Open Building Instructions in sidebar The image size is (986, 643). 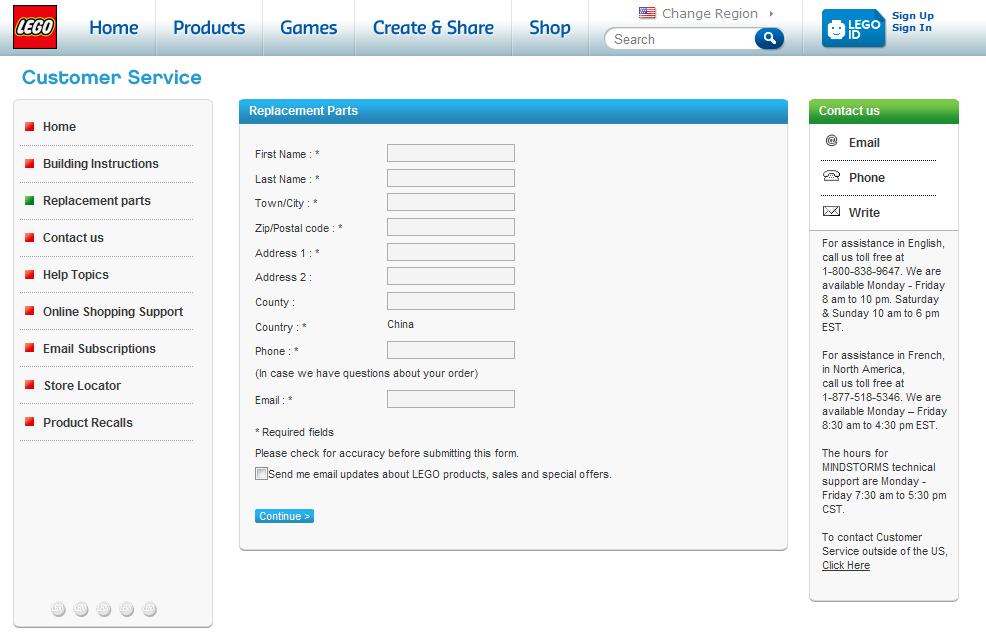click(101, 163)
